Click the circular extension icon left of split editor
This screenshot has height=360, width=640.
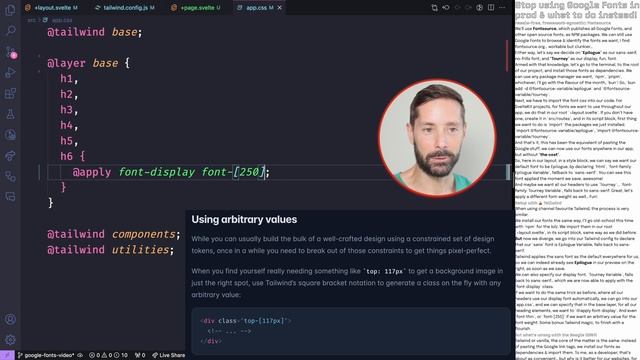[480, 7]
